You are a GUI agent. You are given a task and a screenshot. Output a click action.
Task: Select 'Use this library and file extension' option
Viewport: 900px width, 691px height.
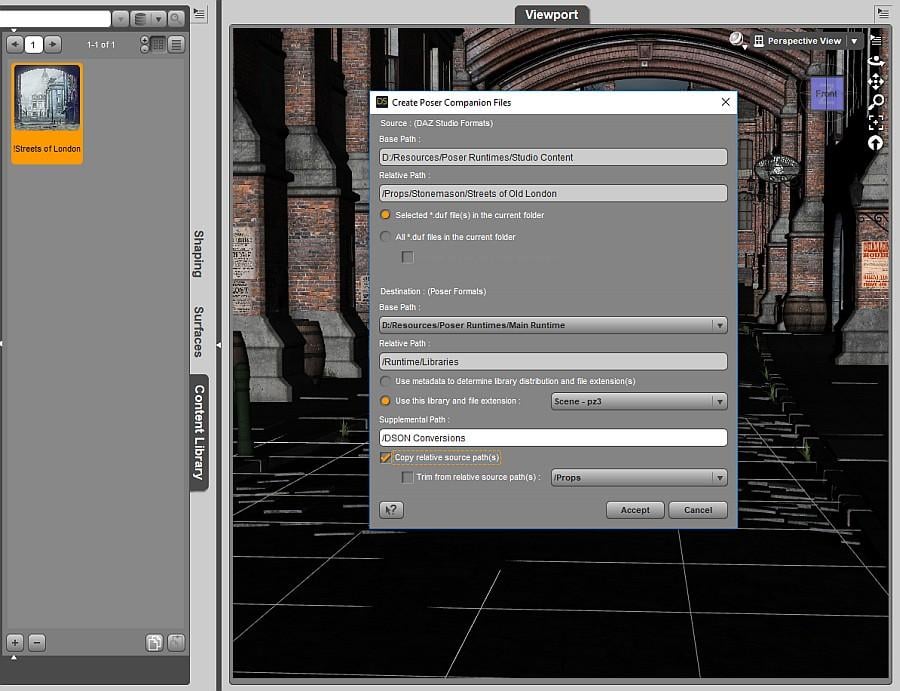385,401
